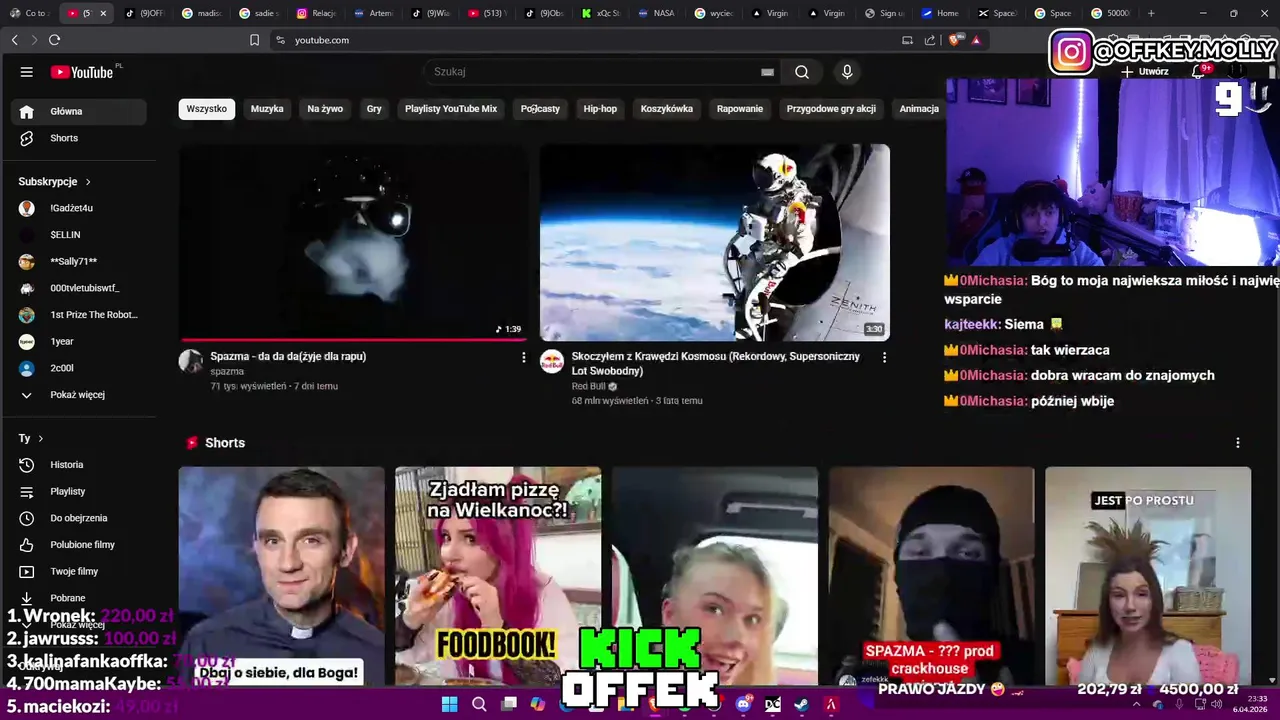Open the Skoczyłem z Krawędzi Kosmosu title
Screen dimensions: 1280x720
[x=716, y=364]
